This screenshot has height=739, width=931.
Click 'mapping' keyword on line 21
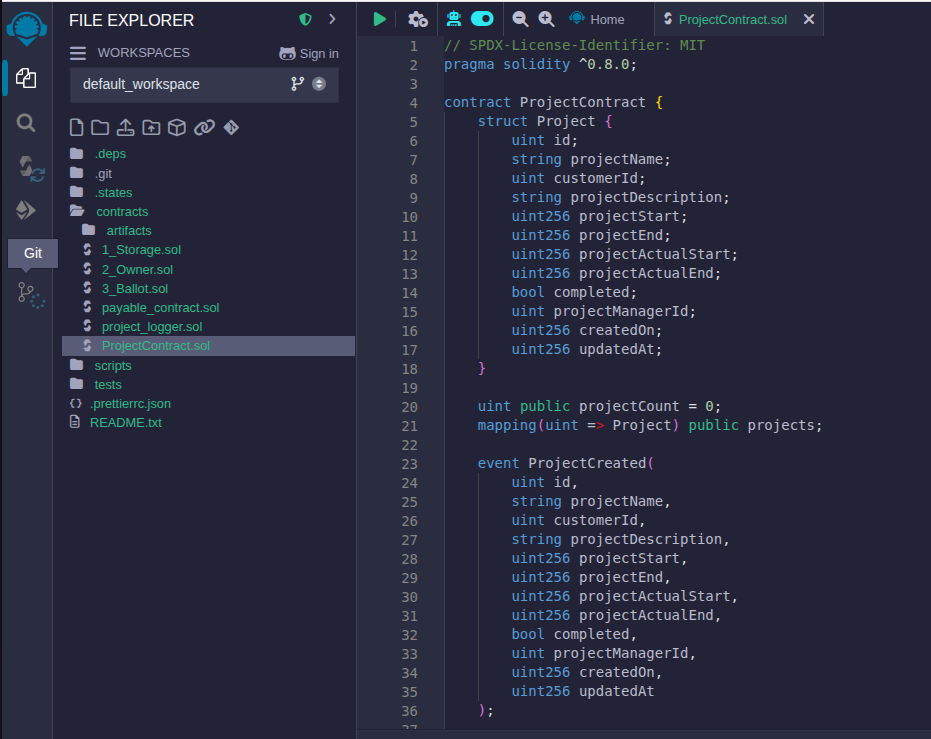coord(506,426)
